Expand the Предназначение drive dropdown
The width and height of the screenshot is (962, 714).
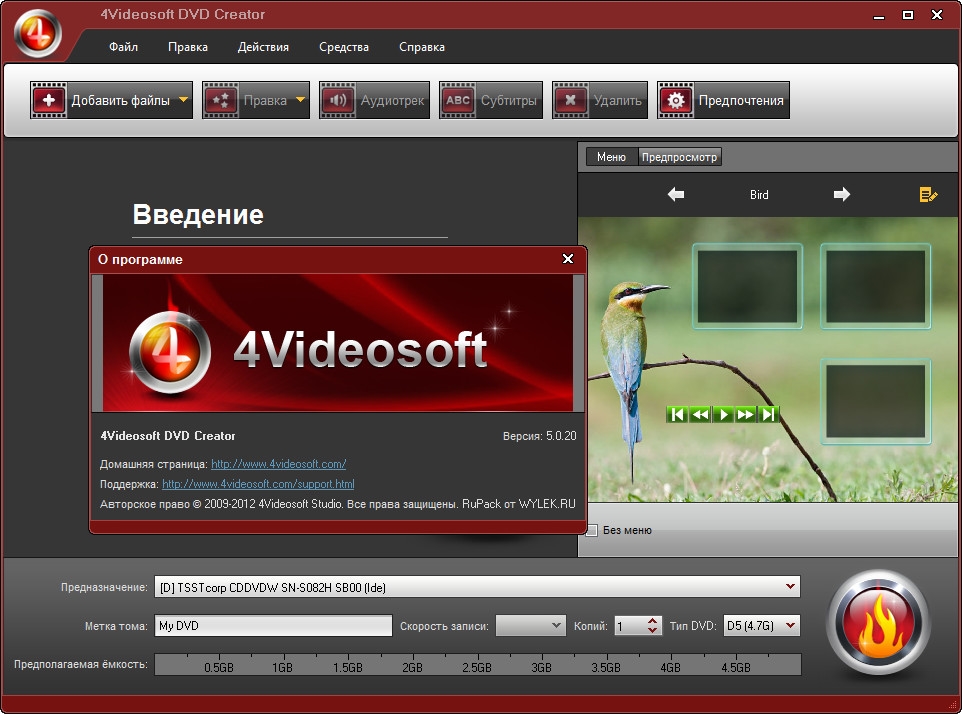[x=790, y=587]
